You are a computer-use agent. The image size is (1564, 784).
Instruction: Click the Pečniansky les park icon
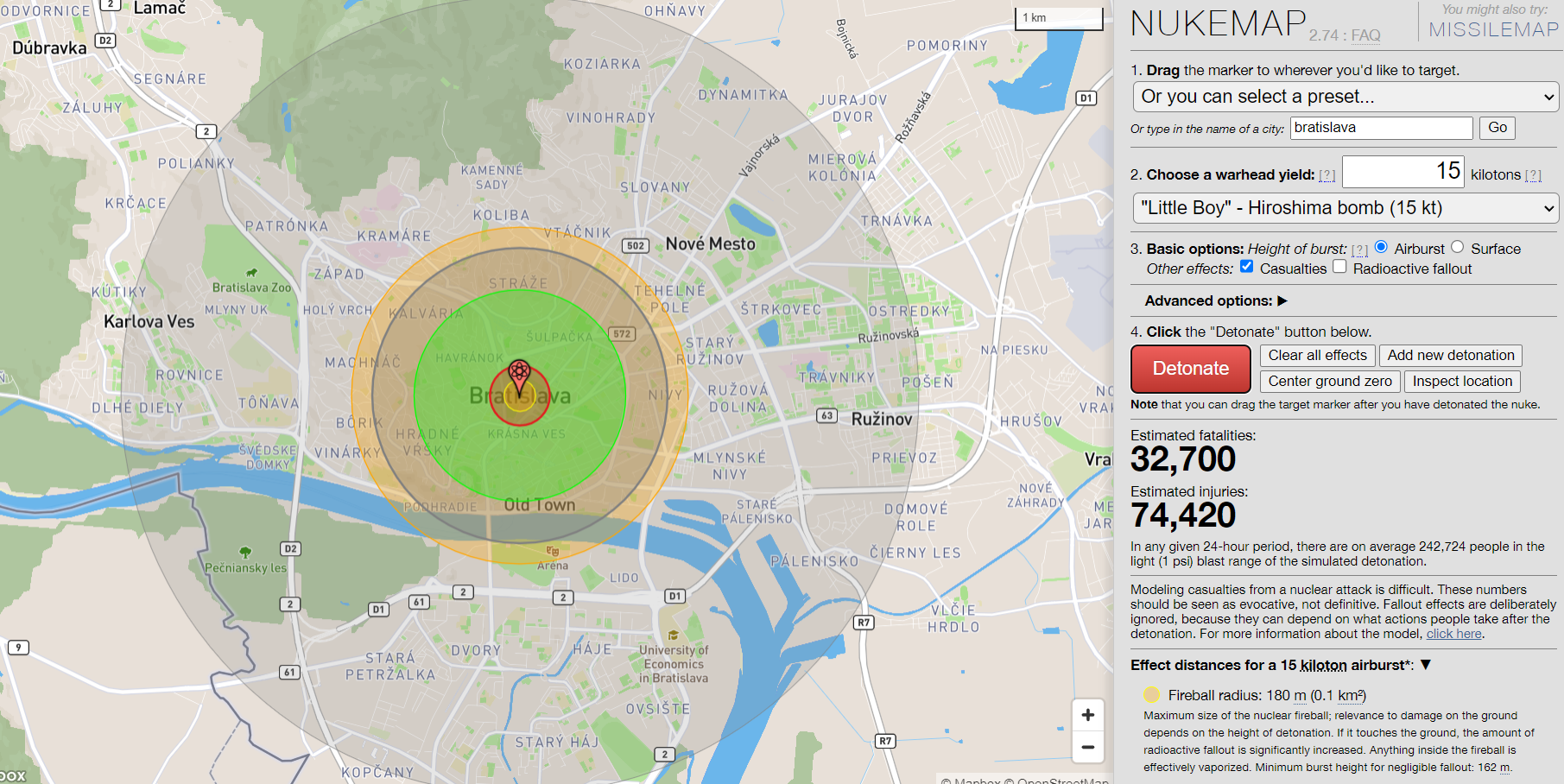click(245, 552)
